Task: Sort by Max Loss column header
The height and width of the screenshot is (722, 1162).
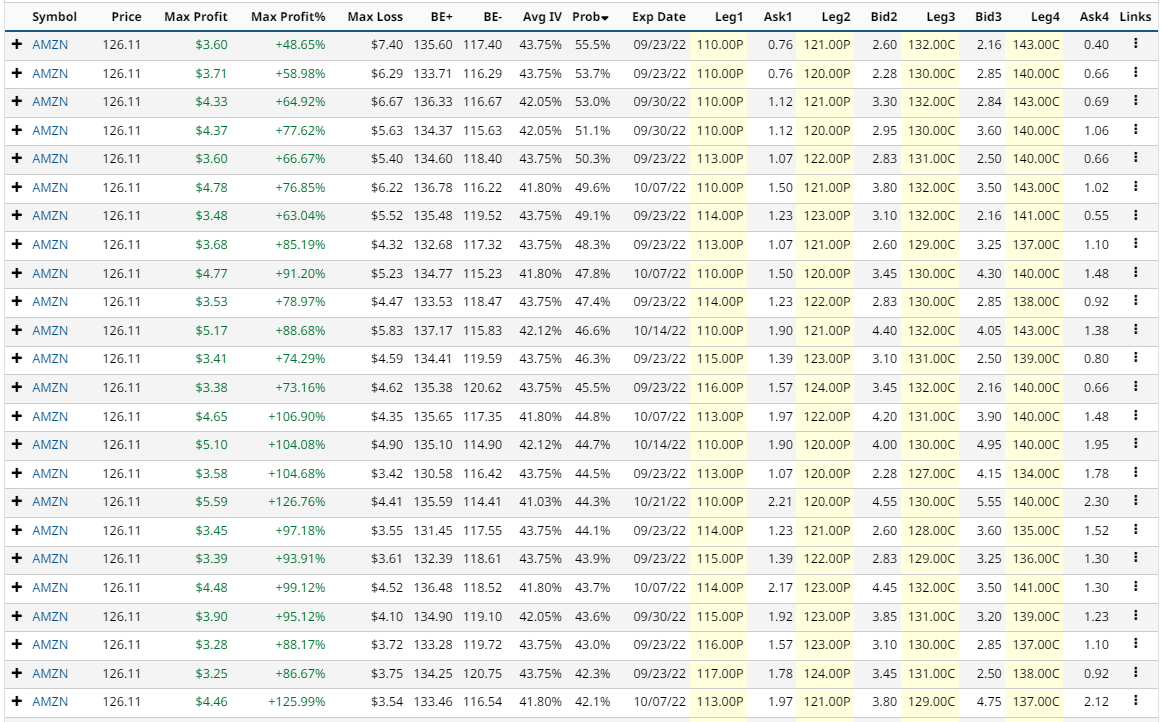Action: click(x=375, y=16)
